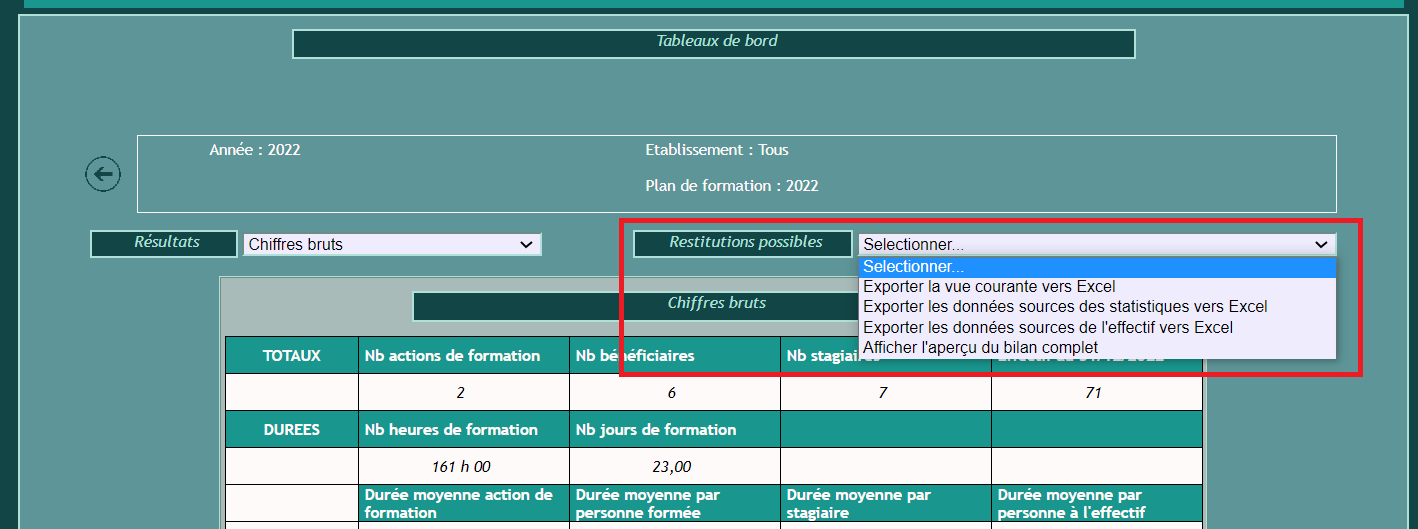Click the 'TOTAUX' row header
This screenshot has height=529, width=1418.
click(292, 356)
